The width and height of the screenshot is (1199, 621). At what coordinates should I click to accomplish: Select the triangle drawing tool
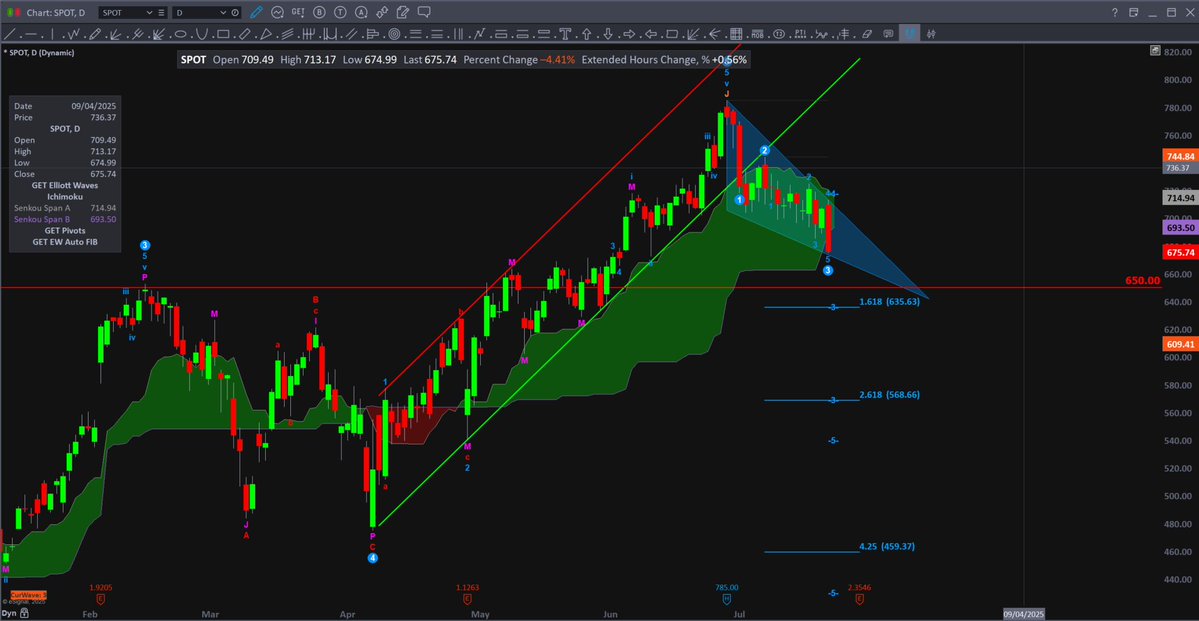[266, 34]
